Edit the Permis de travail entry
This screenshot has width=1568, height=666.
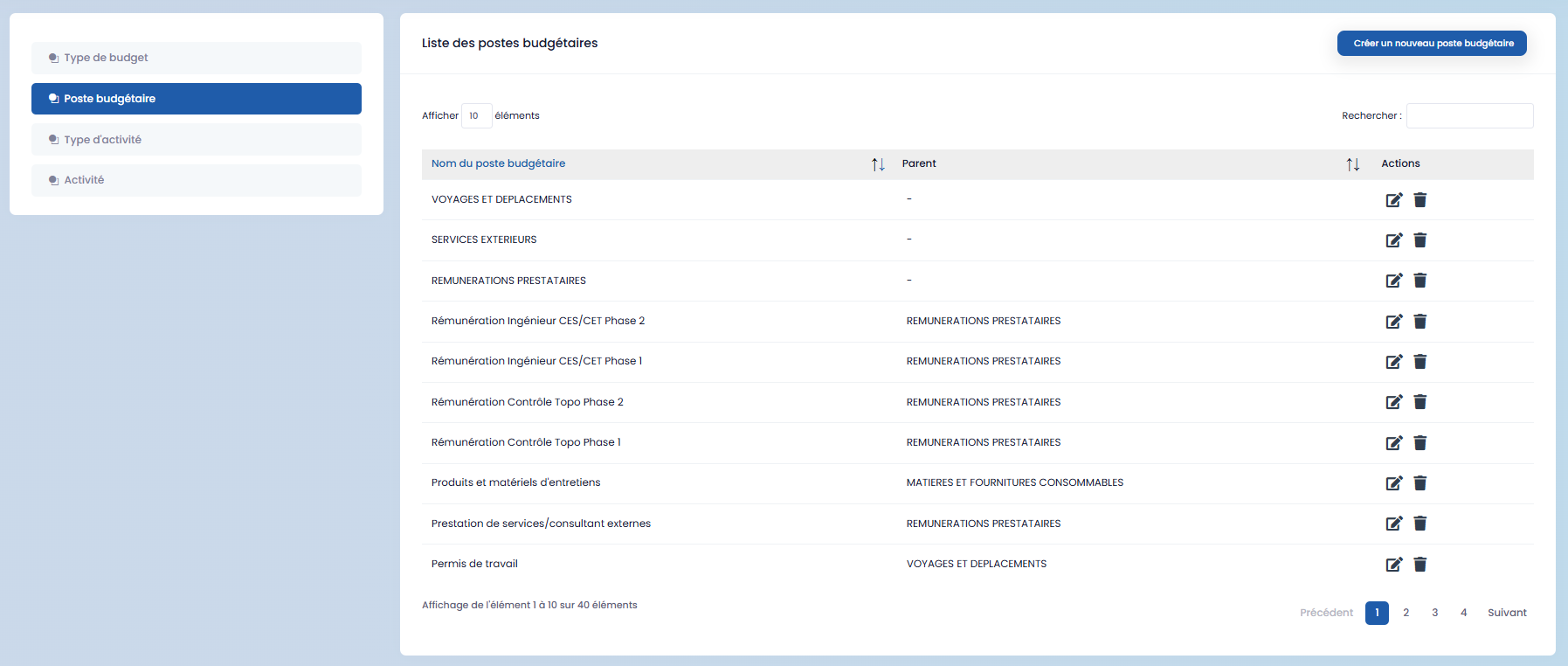(1393, 565)
